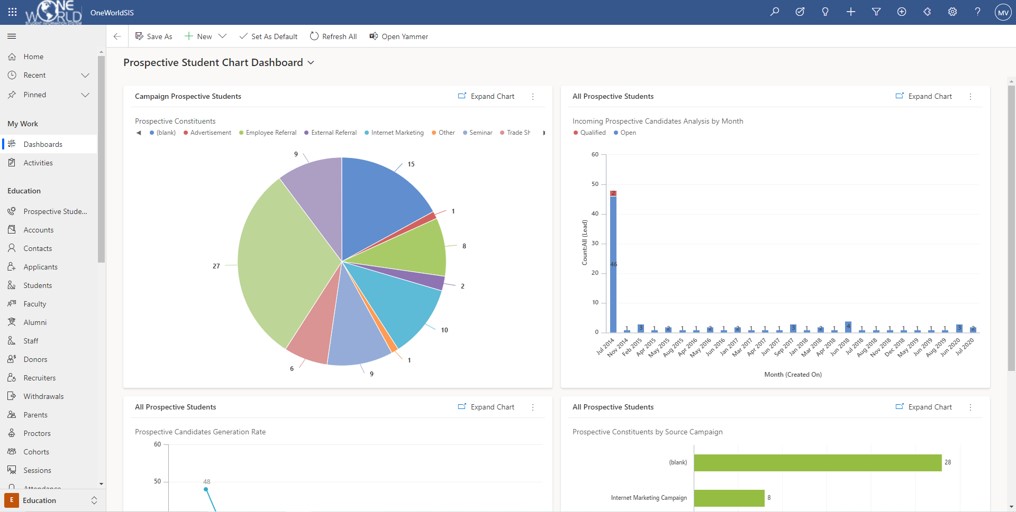The height and width of the screenshot is (512, 1016).
Task: Click the back arrow in command bar
Action: pyautogui.click(x=117, y=36)
